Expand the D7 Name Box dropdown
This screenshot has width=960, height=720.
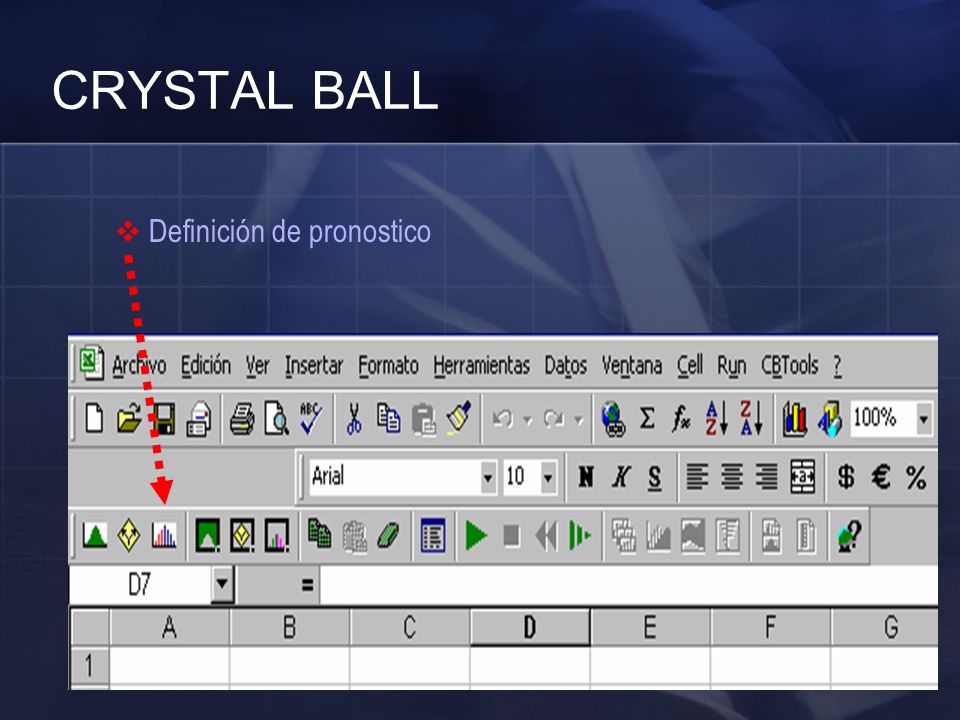coord(222,583)
